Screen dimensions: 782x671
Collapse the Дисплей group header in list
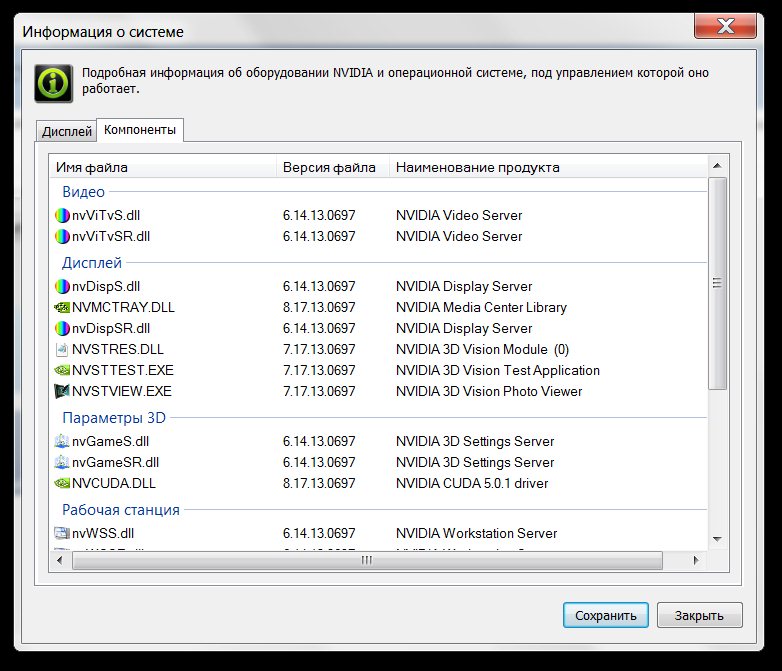(x=92, y=262)
